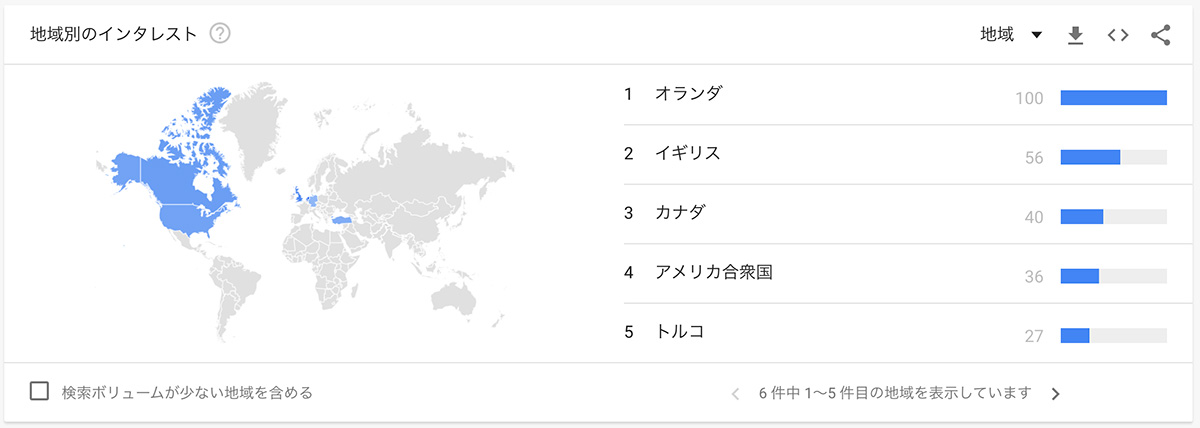This screenshot has width=1200, height=428.
Task: Open the embed code icon
Action: [x=1118, y=35]
